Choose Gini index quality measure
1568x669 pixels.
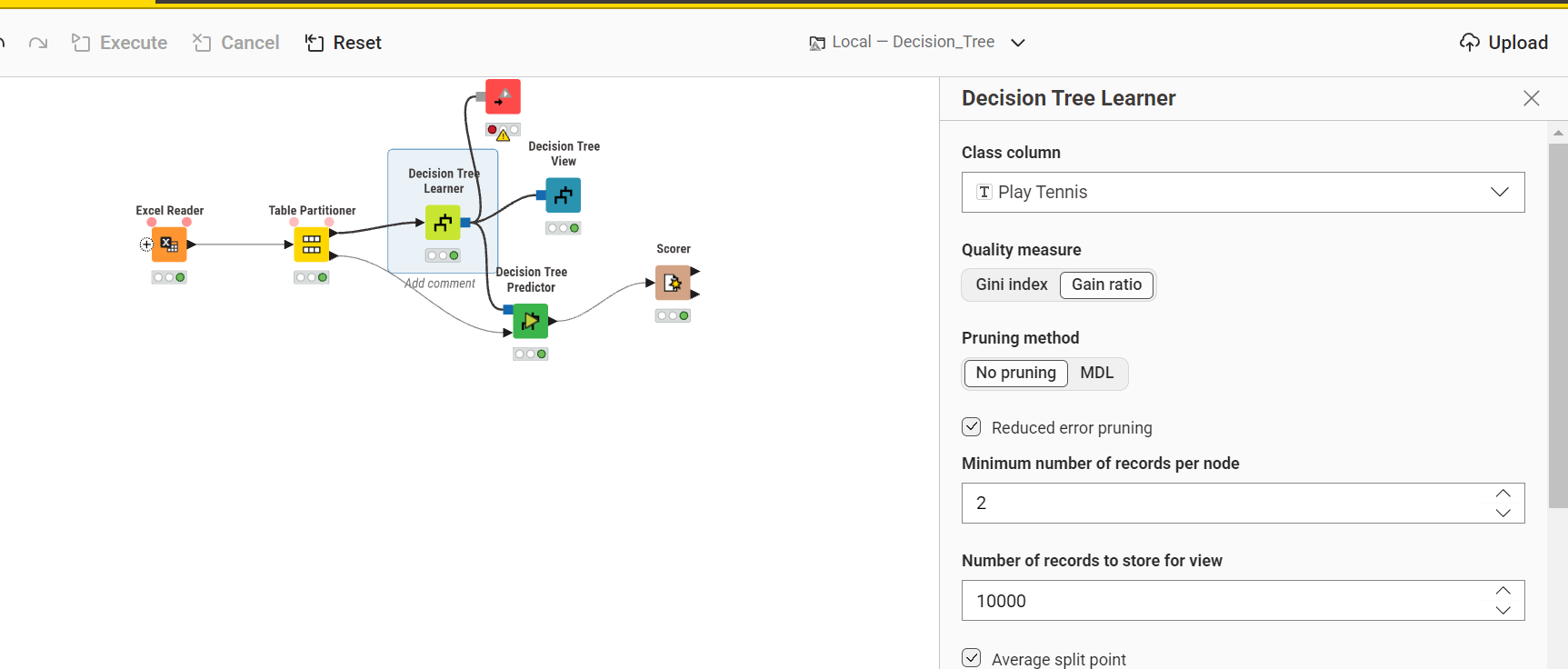point(1012,285)
